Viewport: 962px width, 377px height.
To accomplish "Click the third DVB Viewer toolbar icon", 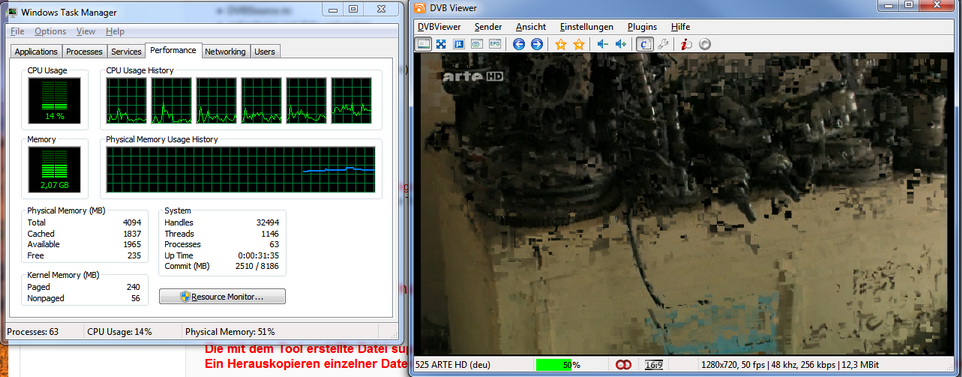I will [x=459, y=44].
